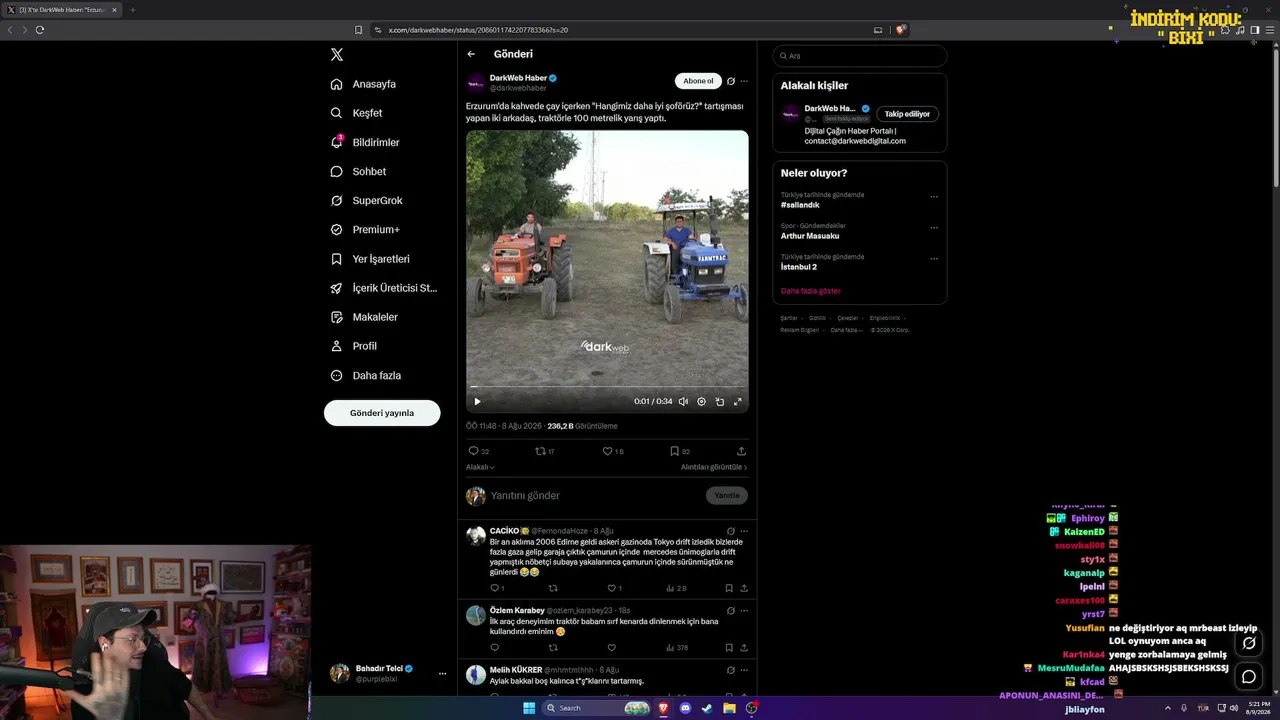Open account menu dots beside Bahadır Telci
This screenshot has width=1280, height=720.
tap(442, 674)
